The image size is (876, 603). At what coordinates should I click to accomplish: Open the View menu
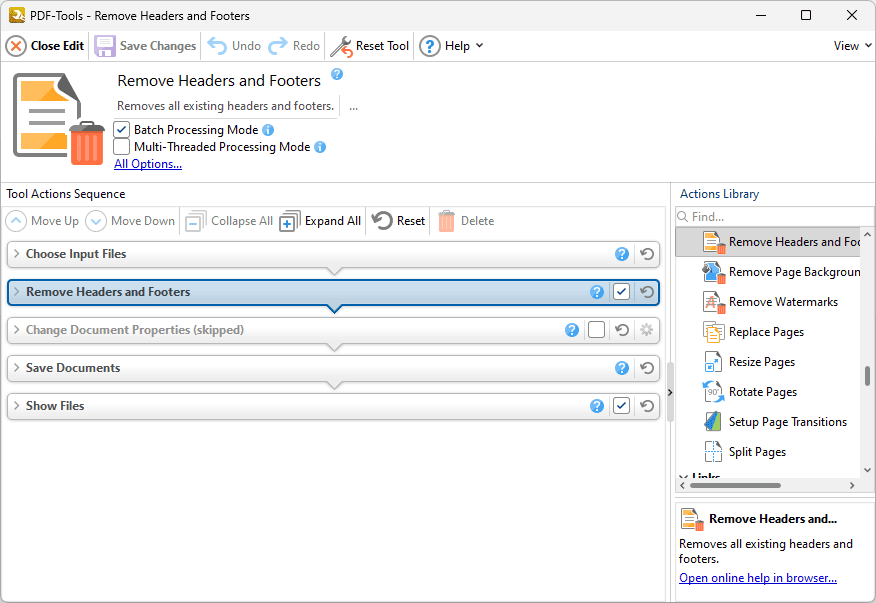pos(852,46)
